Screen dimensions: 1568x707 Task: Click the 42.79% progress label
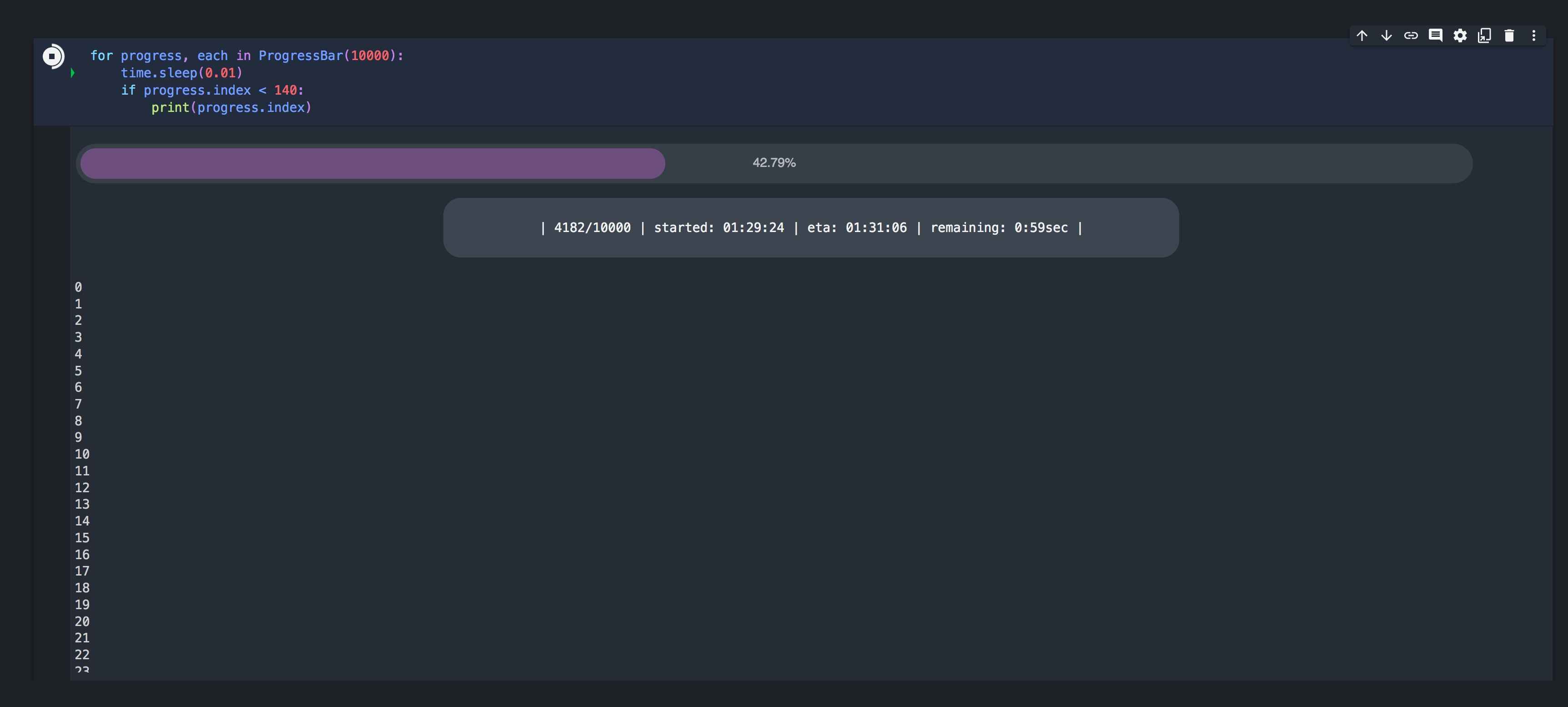click(x=774, y=162)
